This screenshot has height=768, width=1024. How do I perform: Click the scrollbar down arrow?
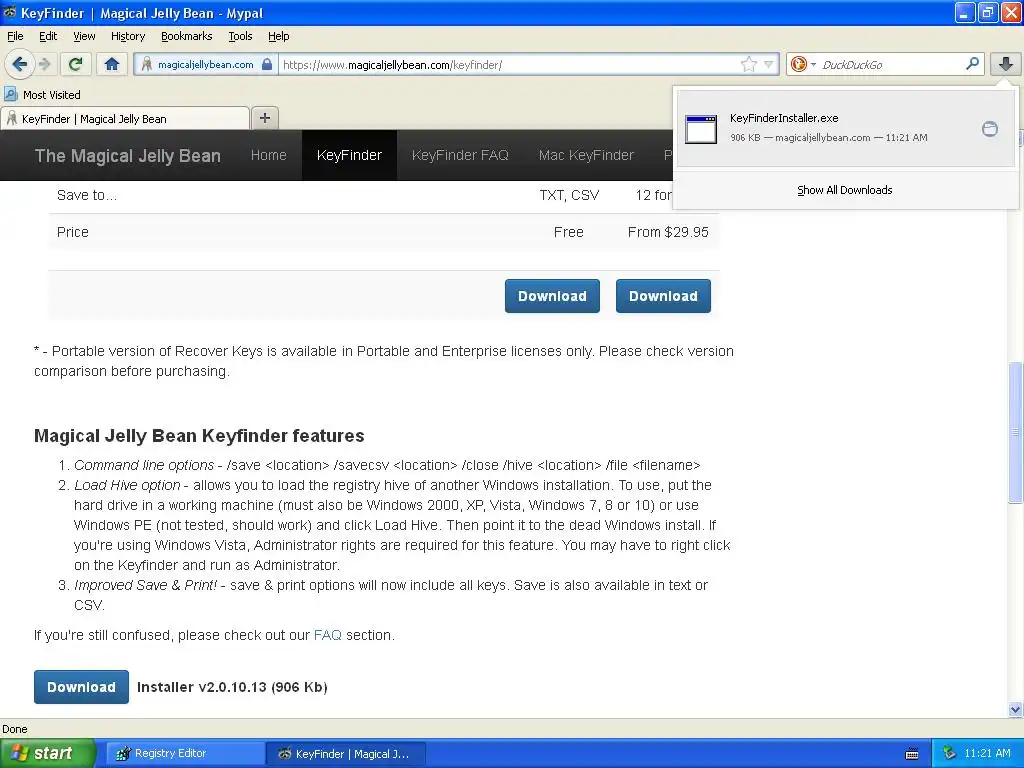[1015, 709]
